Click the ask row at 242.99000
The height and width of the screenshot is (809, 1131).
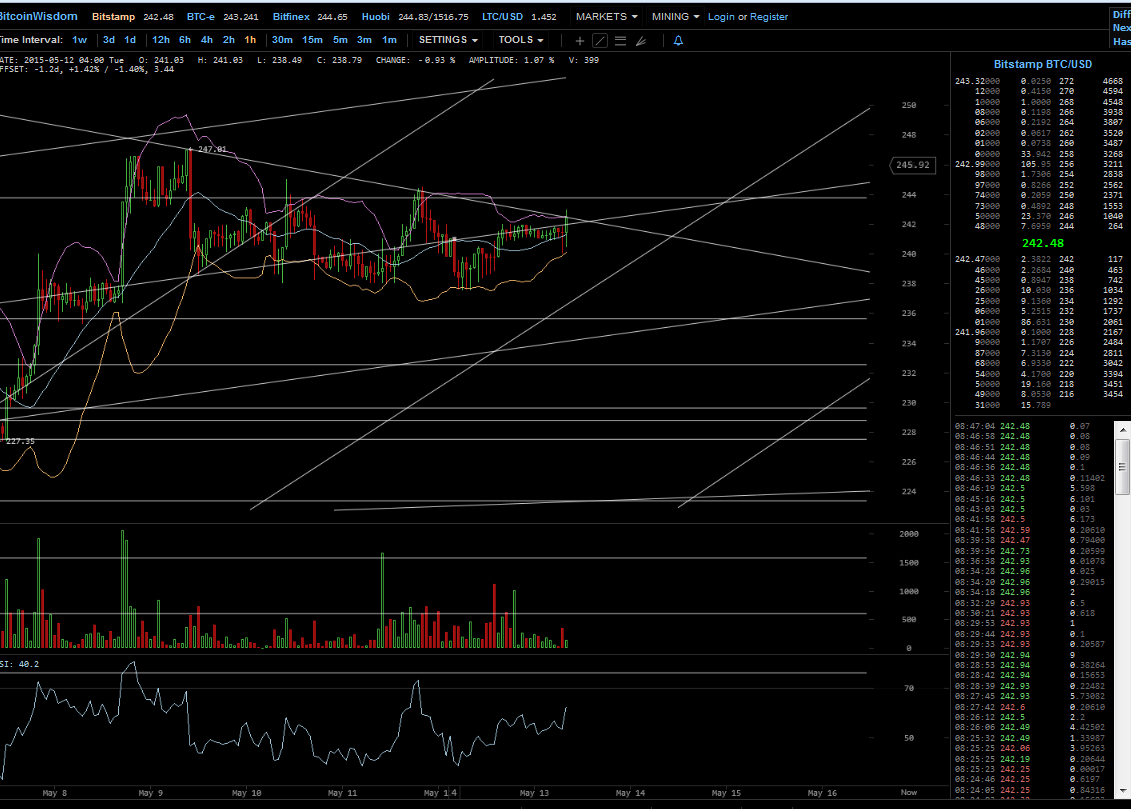[x=1039, y=164]
